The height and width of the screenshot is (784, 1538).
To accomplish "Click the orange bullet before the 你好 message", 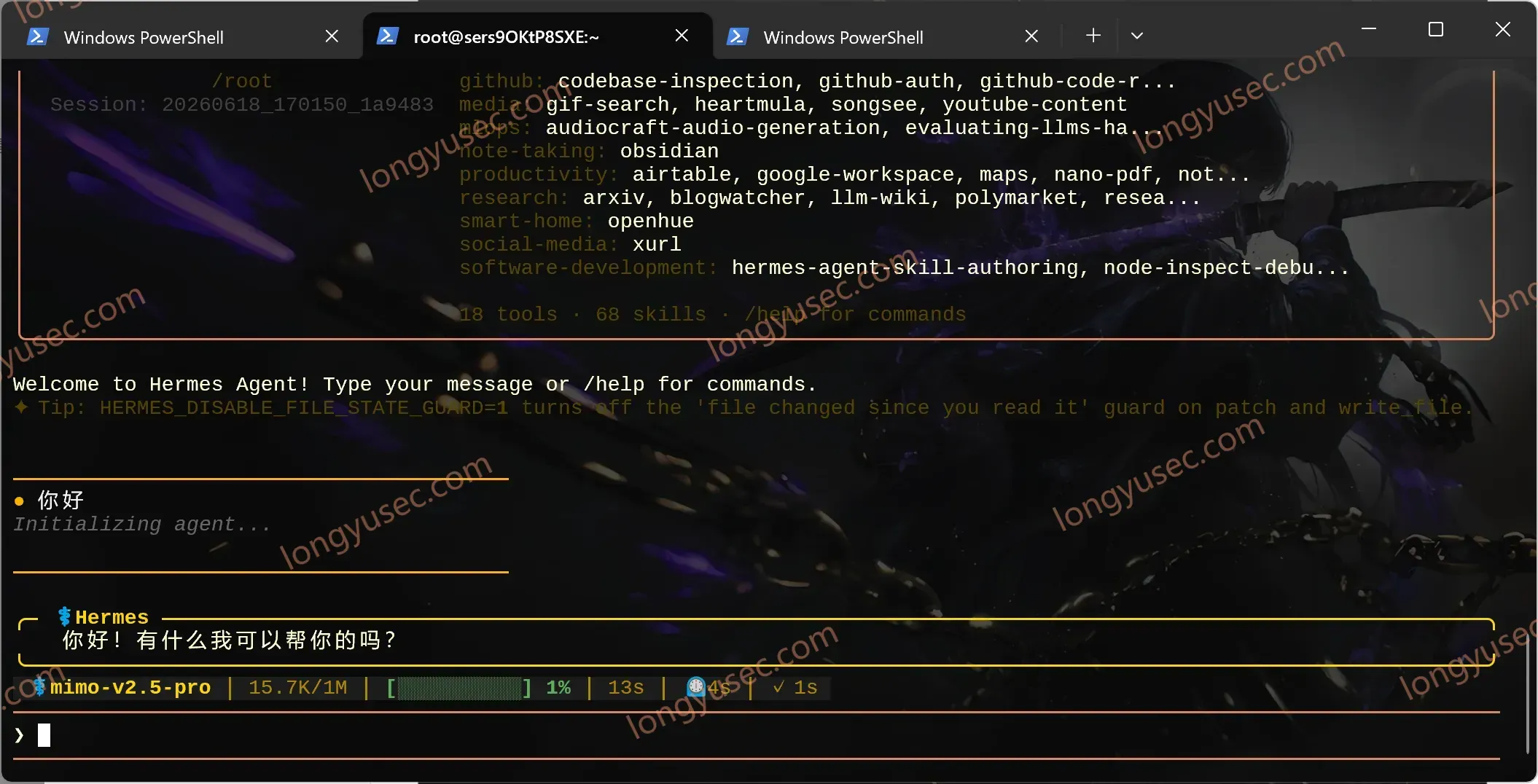I will pyautogui.click(x=20, y=501).
